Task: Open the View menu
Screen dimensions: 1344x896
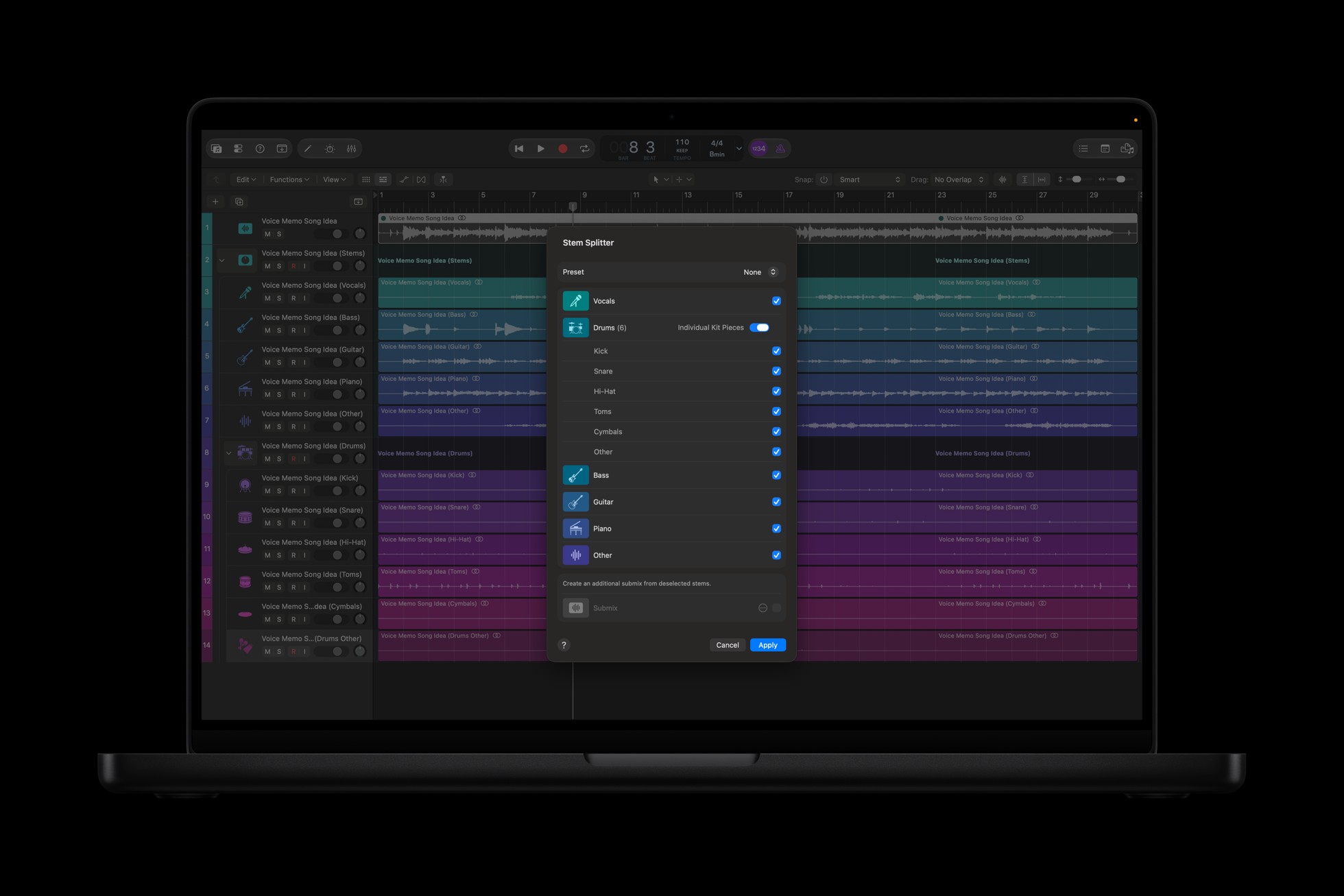Action: click(335, 180)
